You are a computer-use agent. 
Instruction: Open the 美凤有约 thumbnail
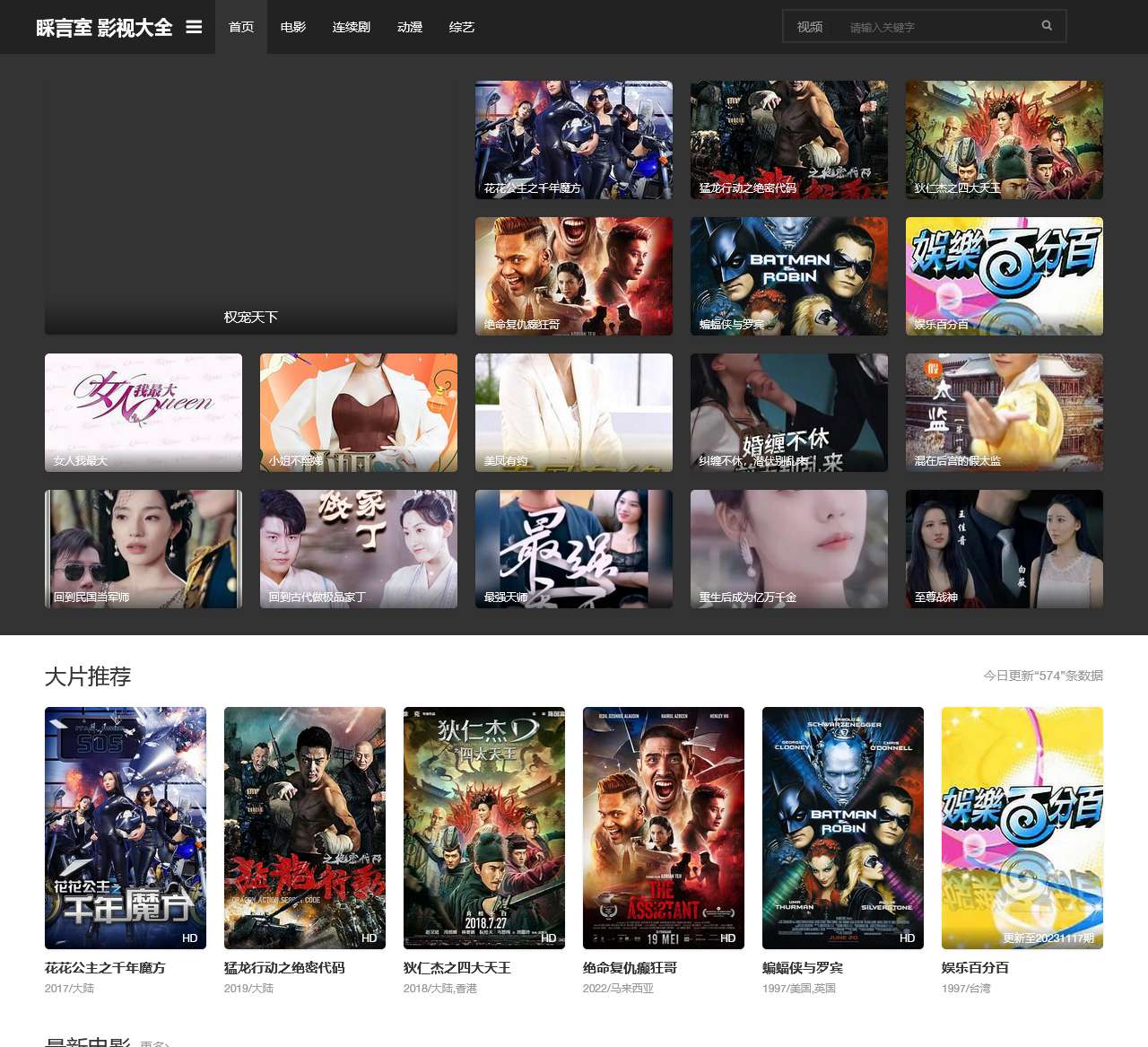click(574, 413)
